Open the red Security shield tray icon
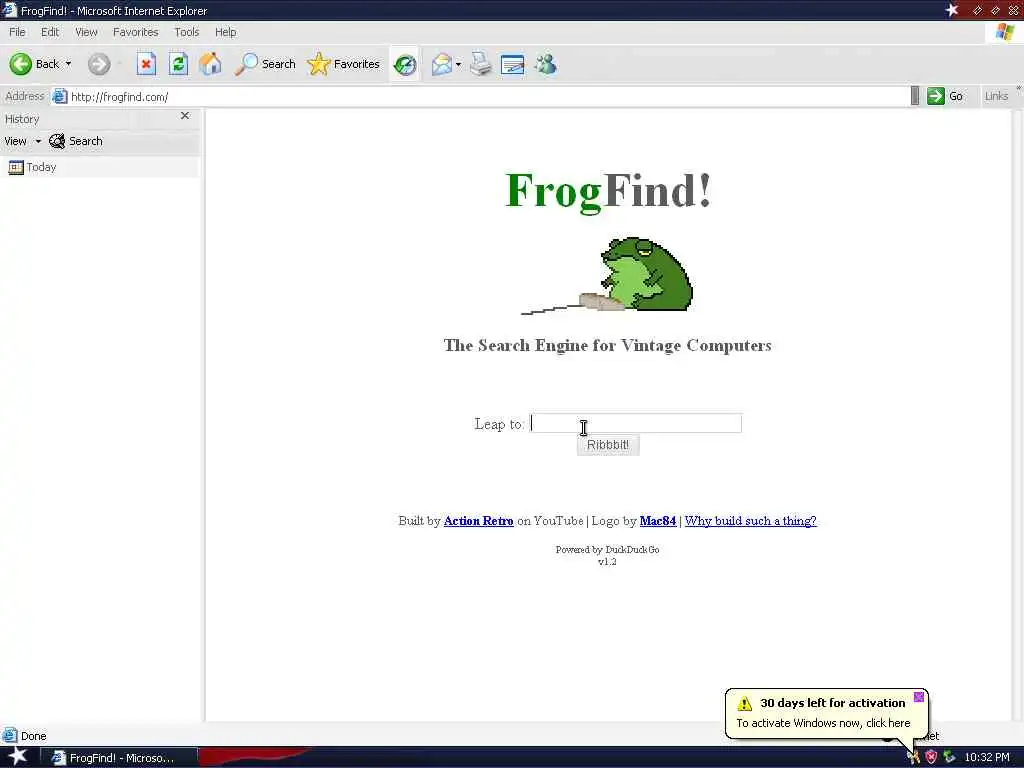1024x768 pixels. click(x=931, y=758)
